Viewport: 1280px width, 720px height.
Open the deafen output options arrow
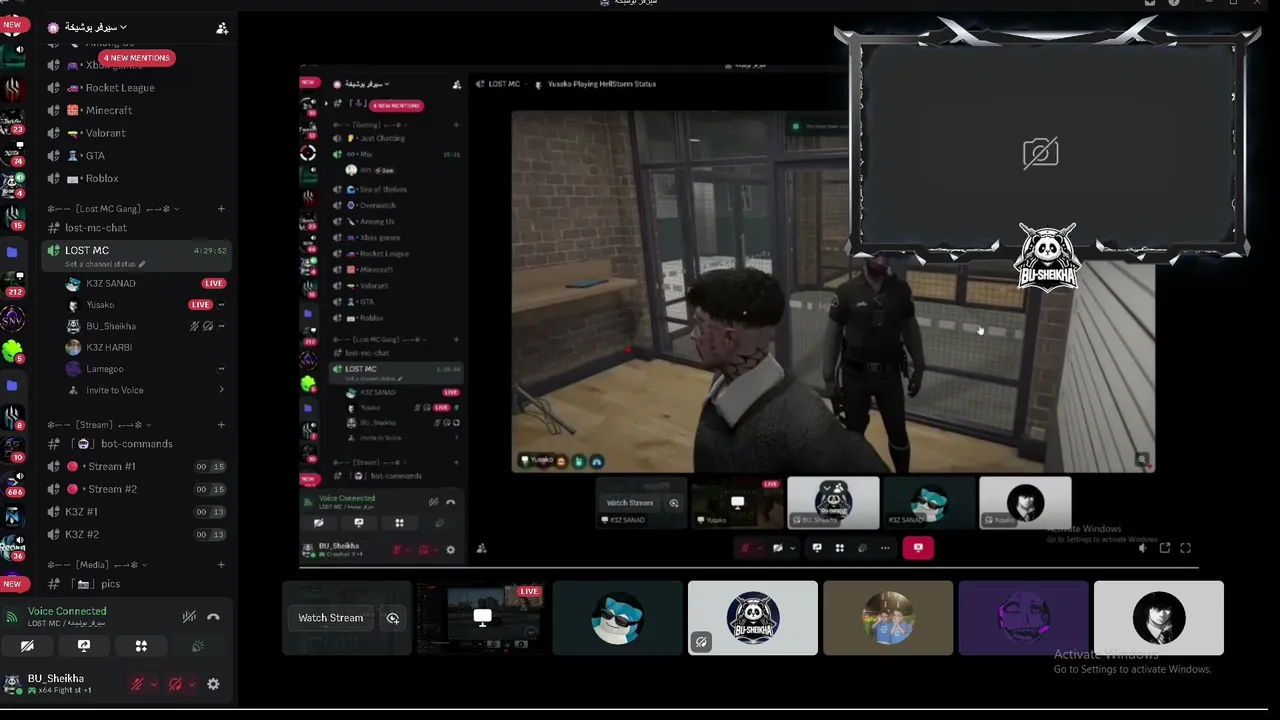[x=190, y=684]
